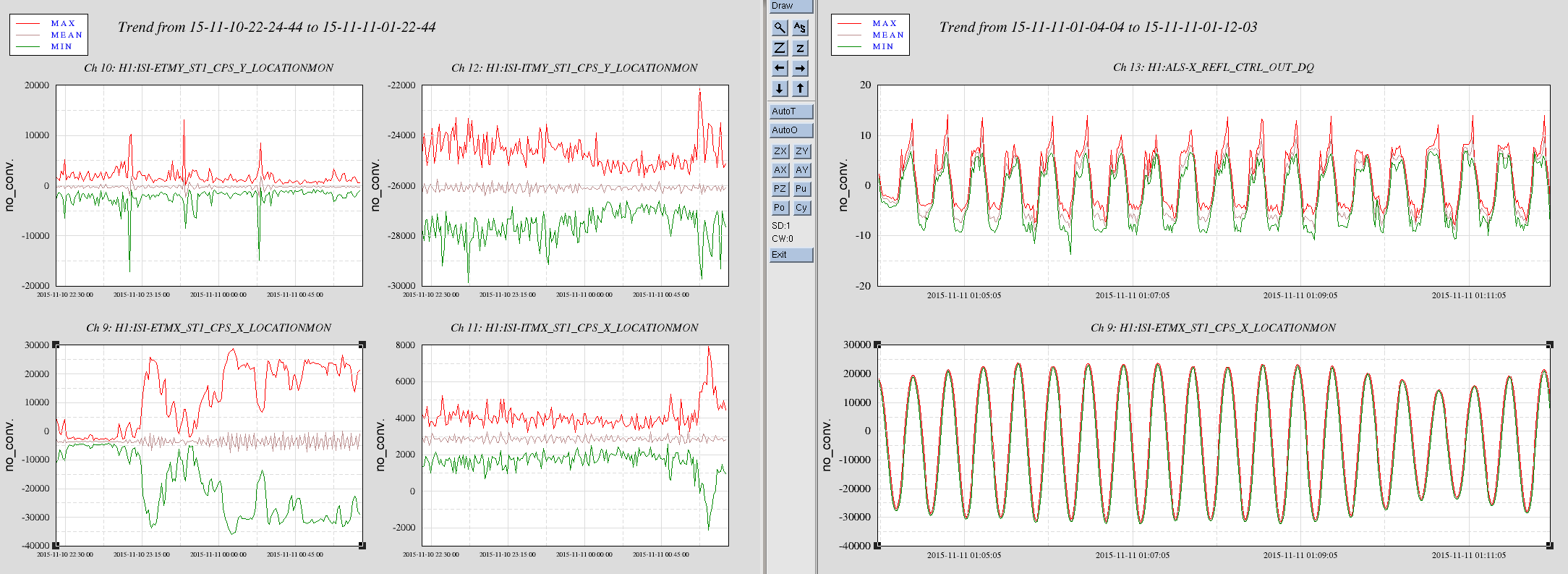Click the ZY button
The image size is (1568, 574).
(x=802, y=151)
